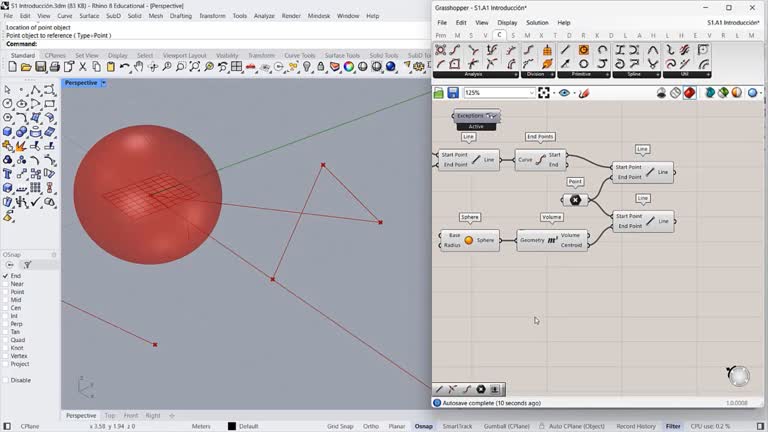
Task: Click the Volume component on the canvas
Action: point(552,240)
